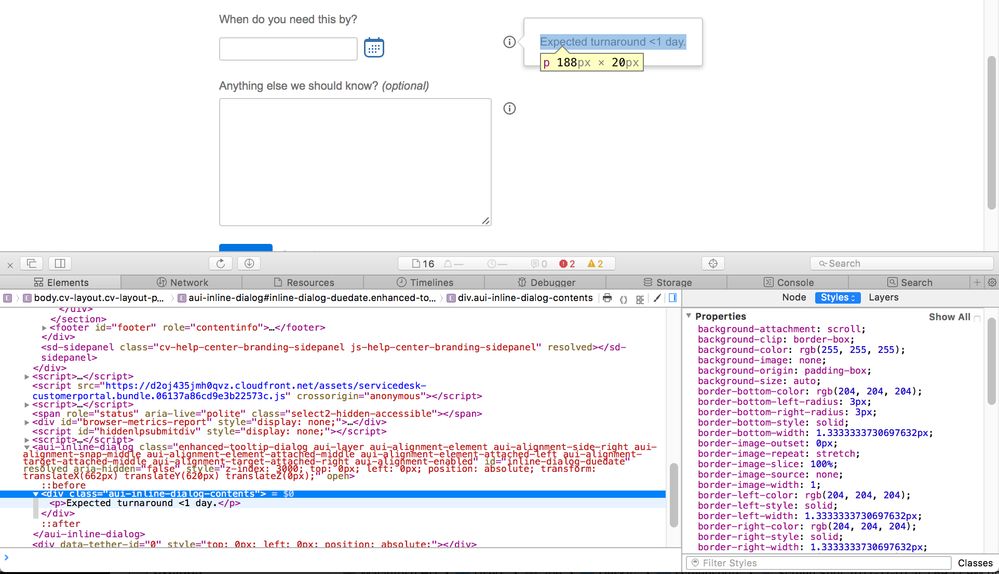999x574 pixels.
Task: Click the console prompt input line
Action: [x=341, y=558]
